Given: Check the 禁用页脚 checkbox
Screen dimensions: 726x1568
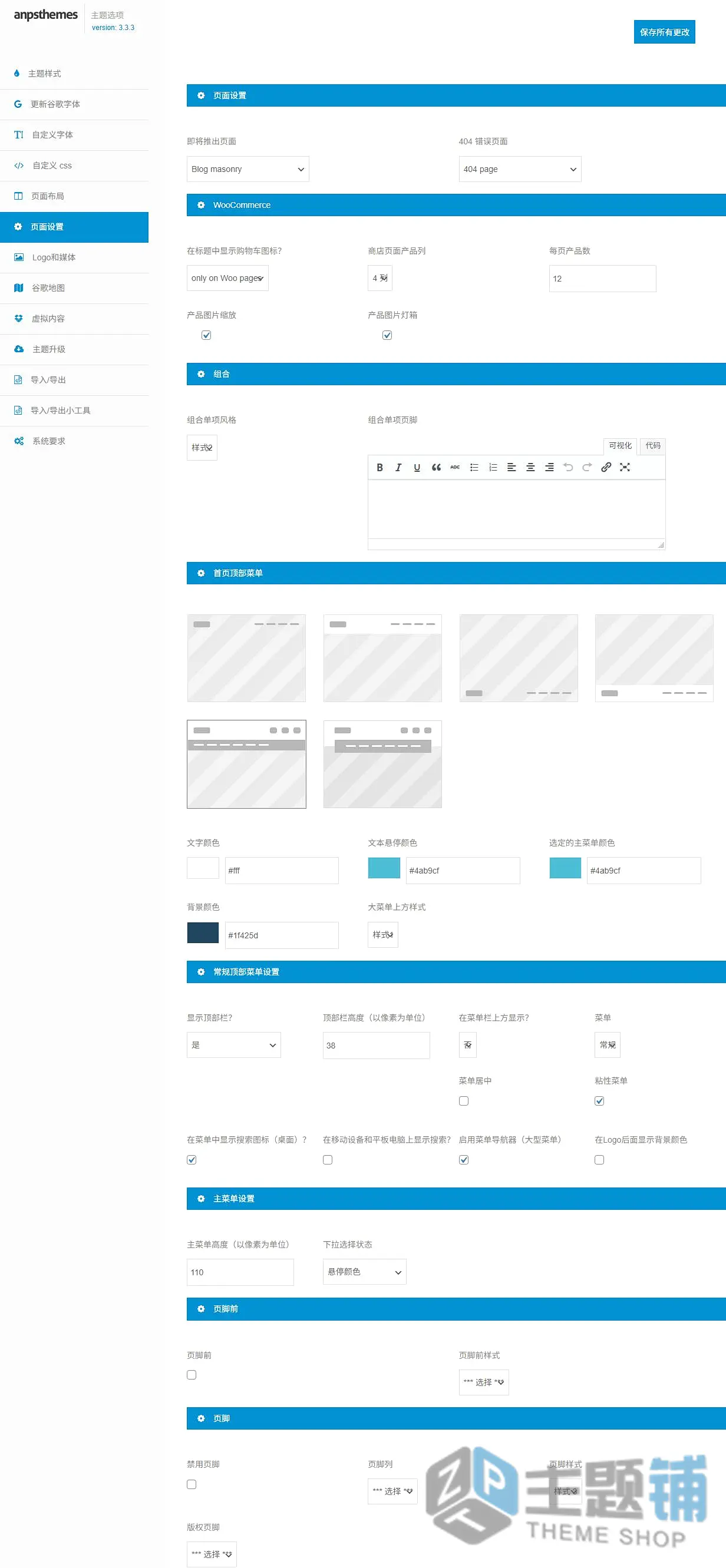Looking at the screenshot, I should (192, 1484).
